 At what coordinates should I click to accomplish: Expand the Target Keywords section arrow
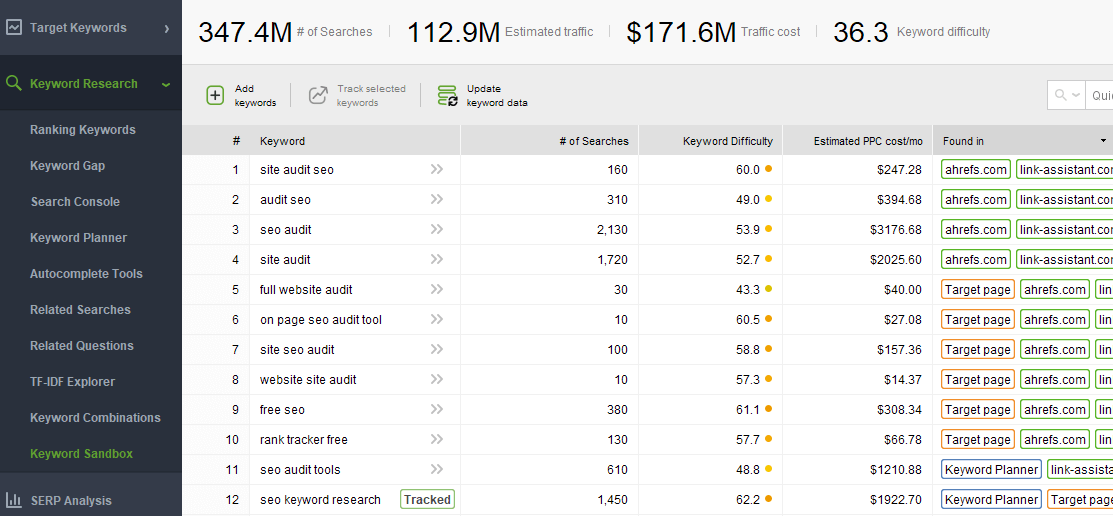click(x=166, y=28)
